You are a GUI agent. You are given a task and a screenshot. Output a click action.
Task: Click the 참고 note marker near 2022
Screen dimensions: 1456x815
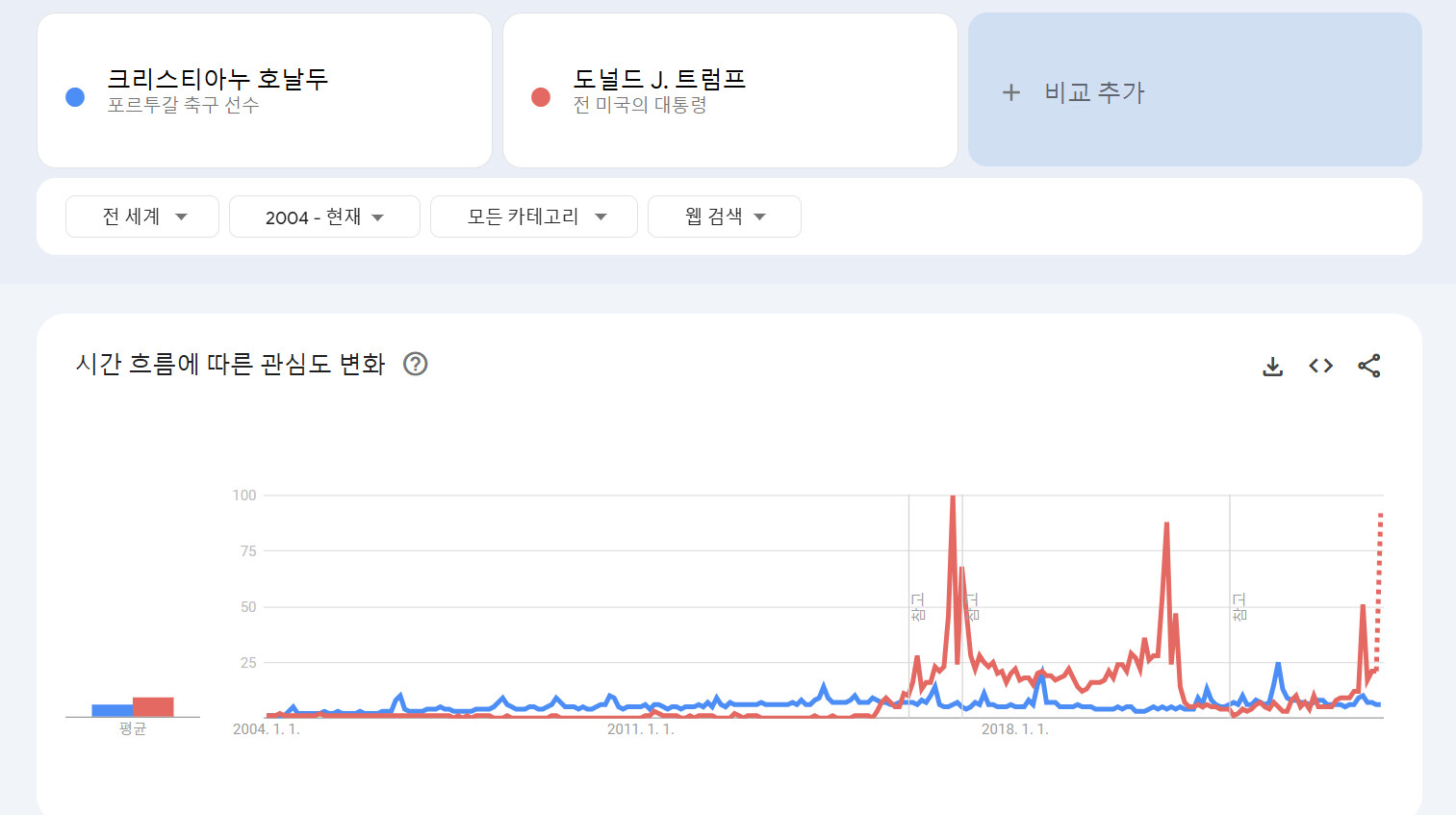pos(1239,607)
